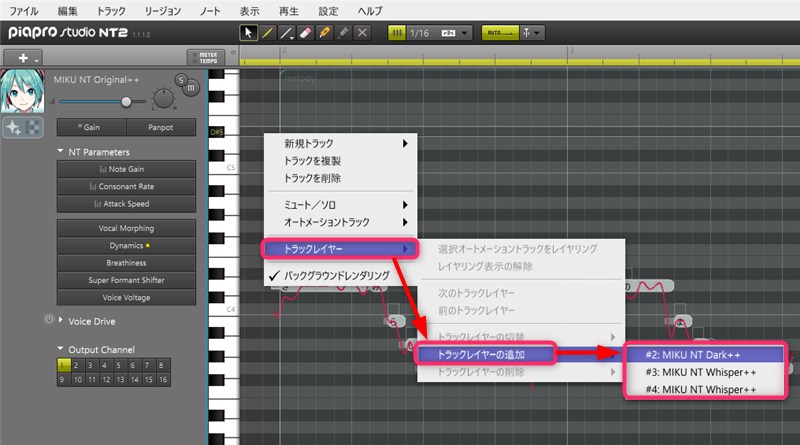Click the add track plus button
800x445 pixels.
point(23,58)
